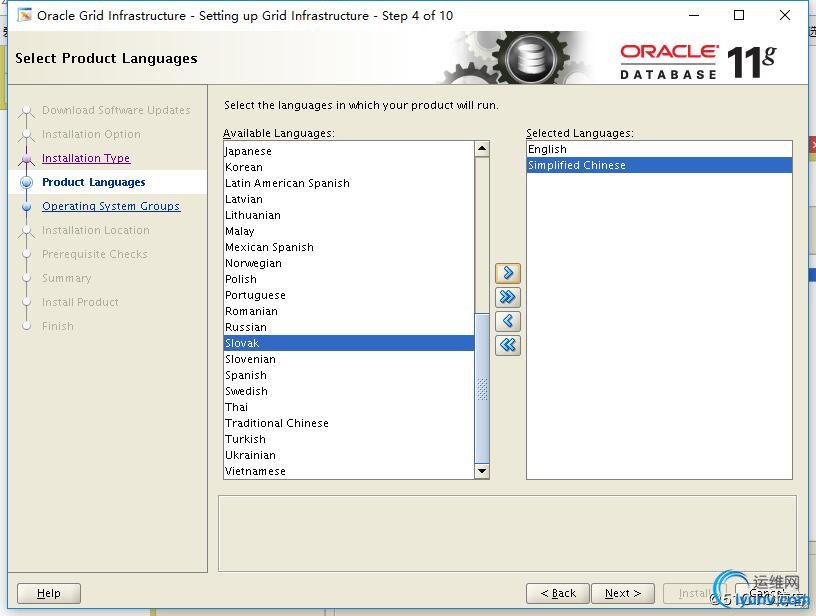Viewport: 816px width, 616px height.
Task: Select English in Selected Languages
Action: click(659, 149)
